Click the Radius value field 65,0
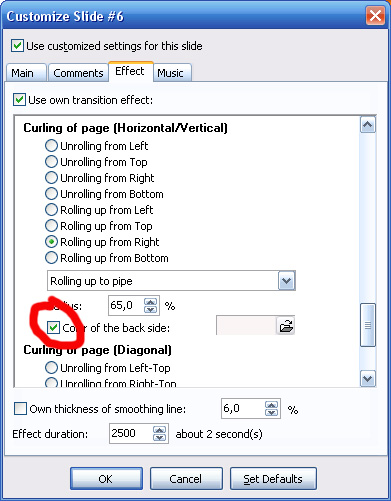Image resolution: width=391 pixels, height=501 pixels. (x=126, y=305)
